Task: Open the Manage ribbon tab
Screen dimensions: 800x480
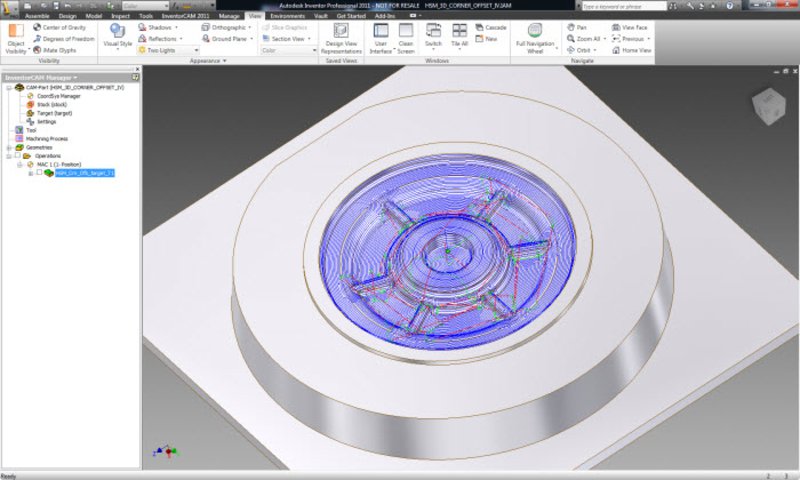Action: [228, 16]
